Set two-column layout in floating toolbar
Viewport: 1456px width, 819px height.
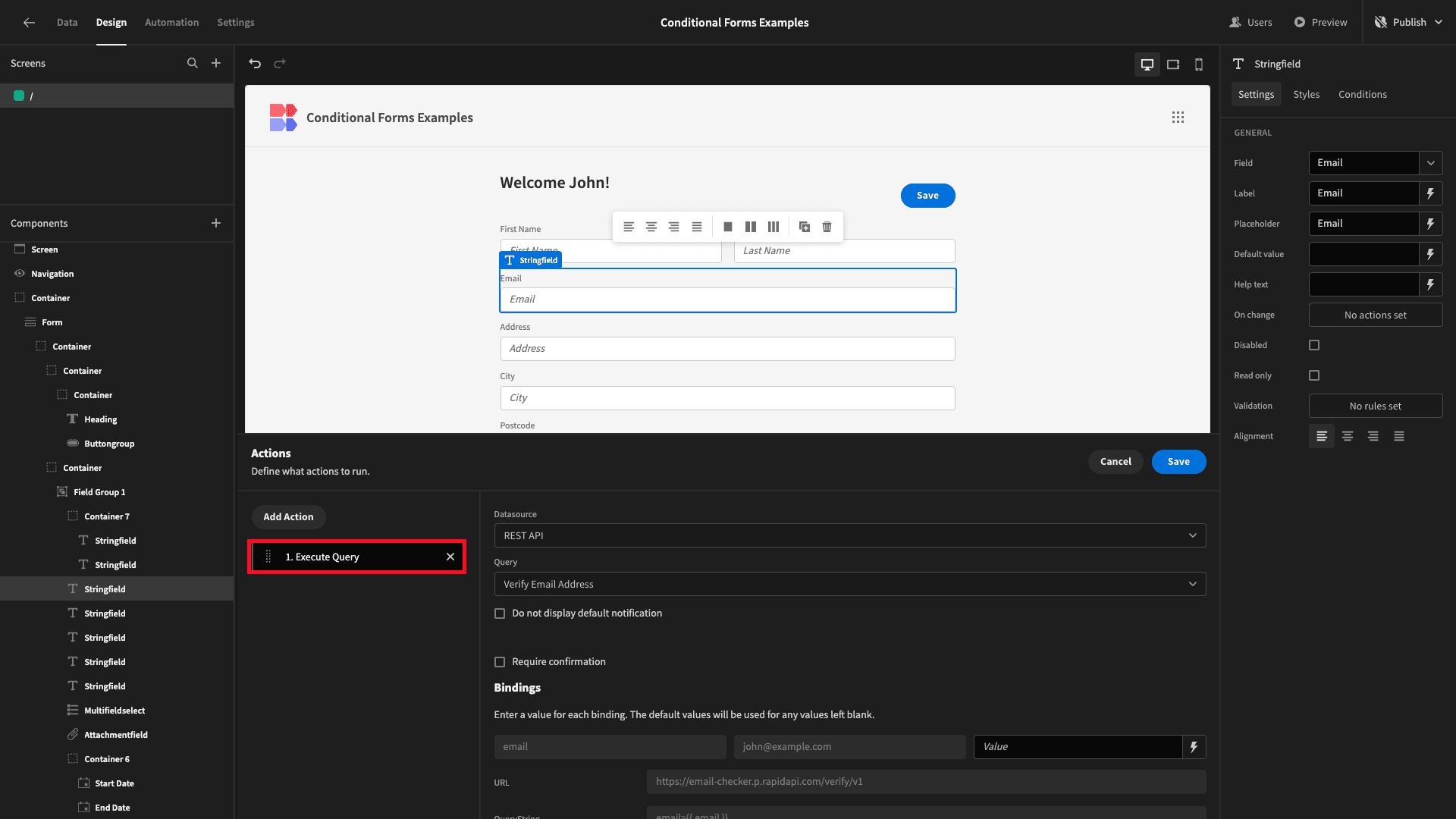click(x=751, y=227)
